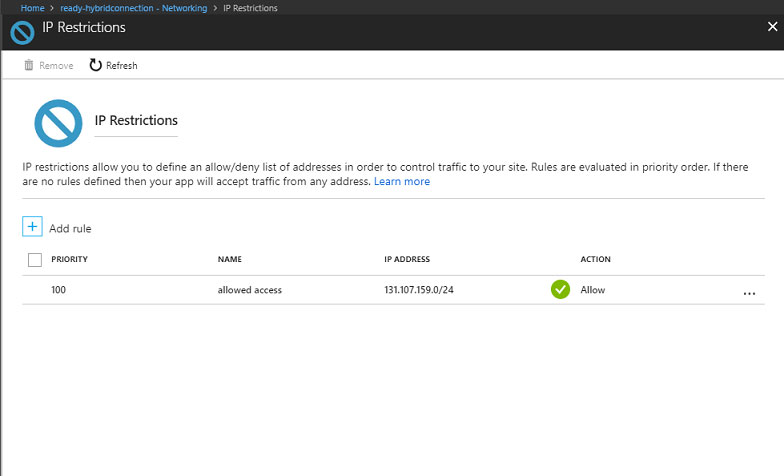
Task: Sort by the PRIORITY column header
Action: 70,259
